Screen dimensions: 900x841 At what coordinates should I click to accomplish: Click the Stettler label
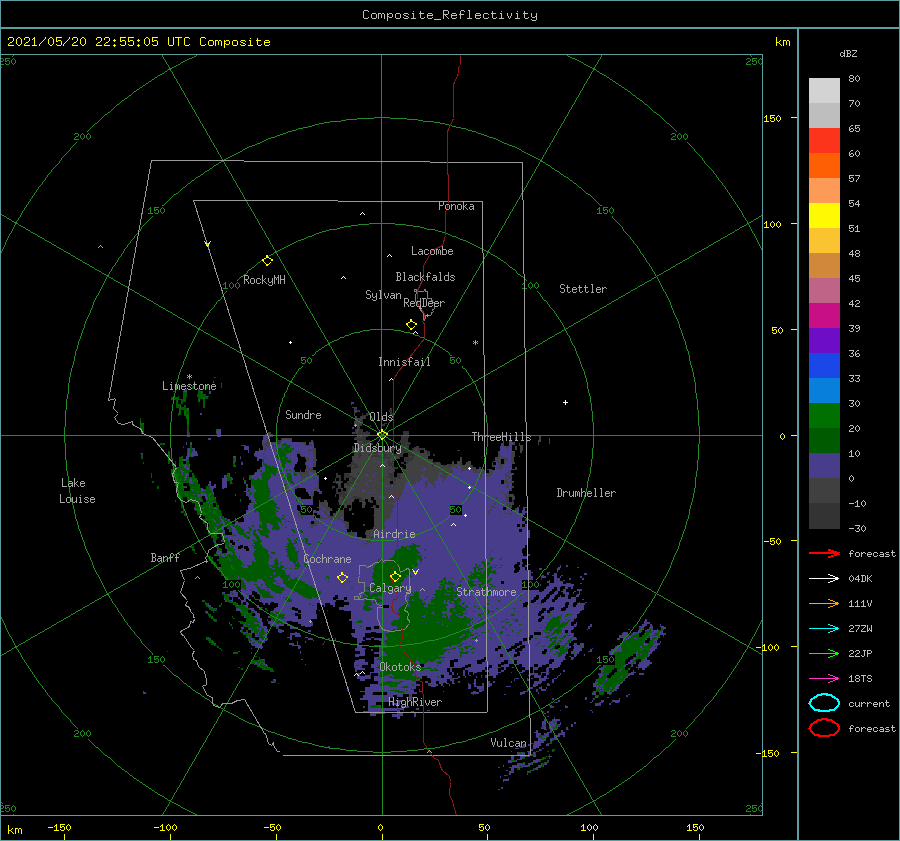pos(583,289)
